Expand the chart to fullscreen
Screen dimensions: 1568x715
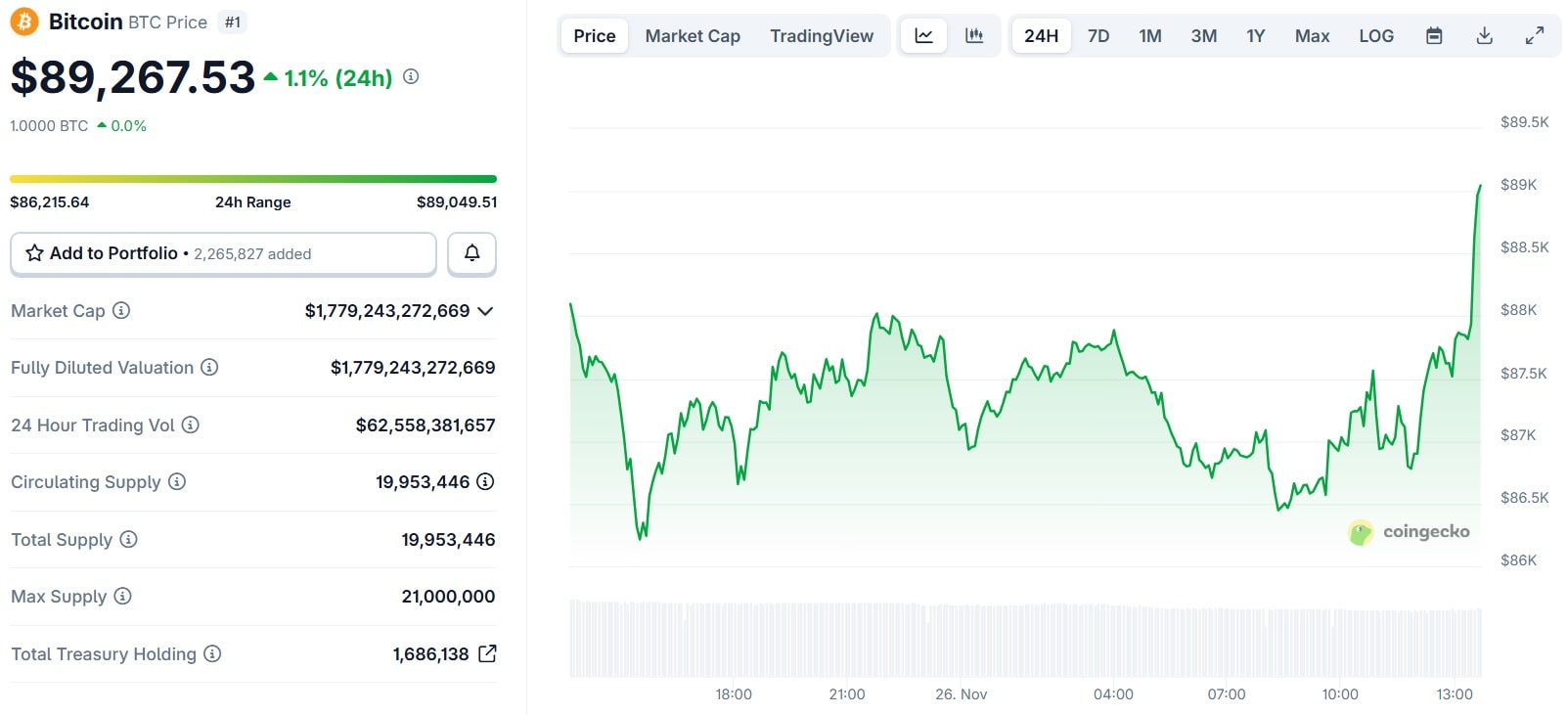click(x=1535, y=36)
